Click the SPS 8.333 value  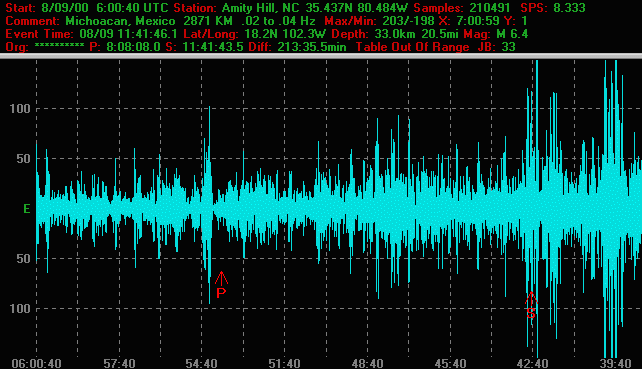coord(553,7)
